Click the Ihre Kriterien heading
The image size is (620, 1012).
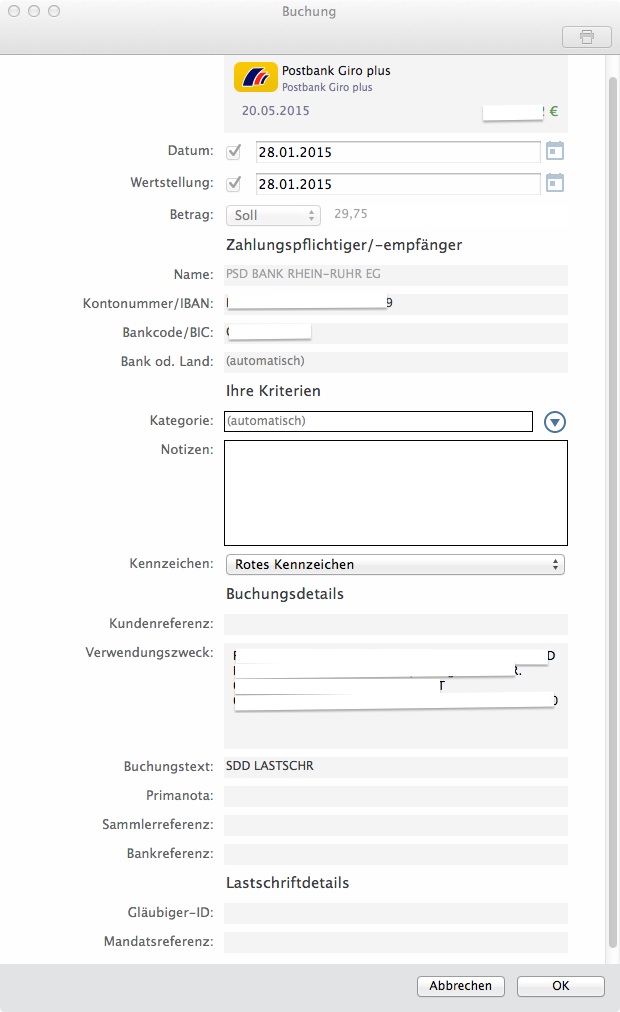coord(273,391)
